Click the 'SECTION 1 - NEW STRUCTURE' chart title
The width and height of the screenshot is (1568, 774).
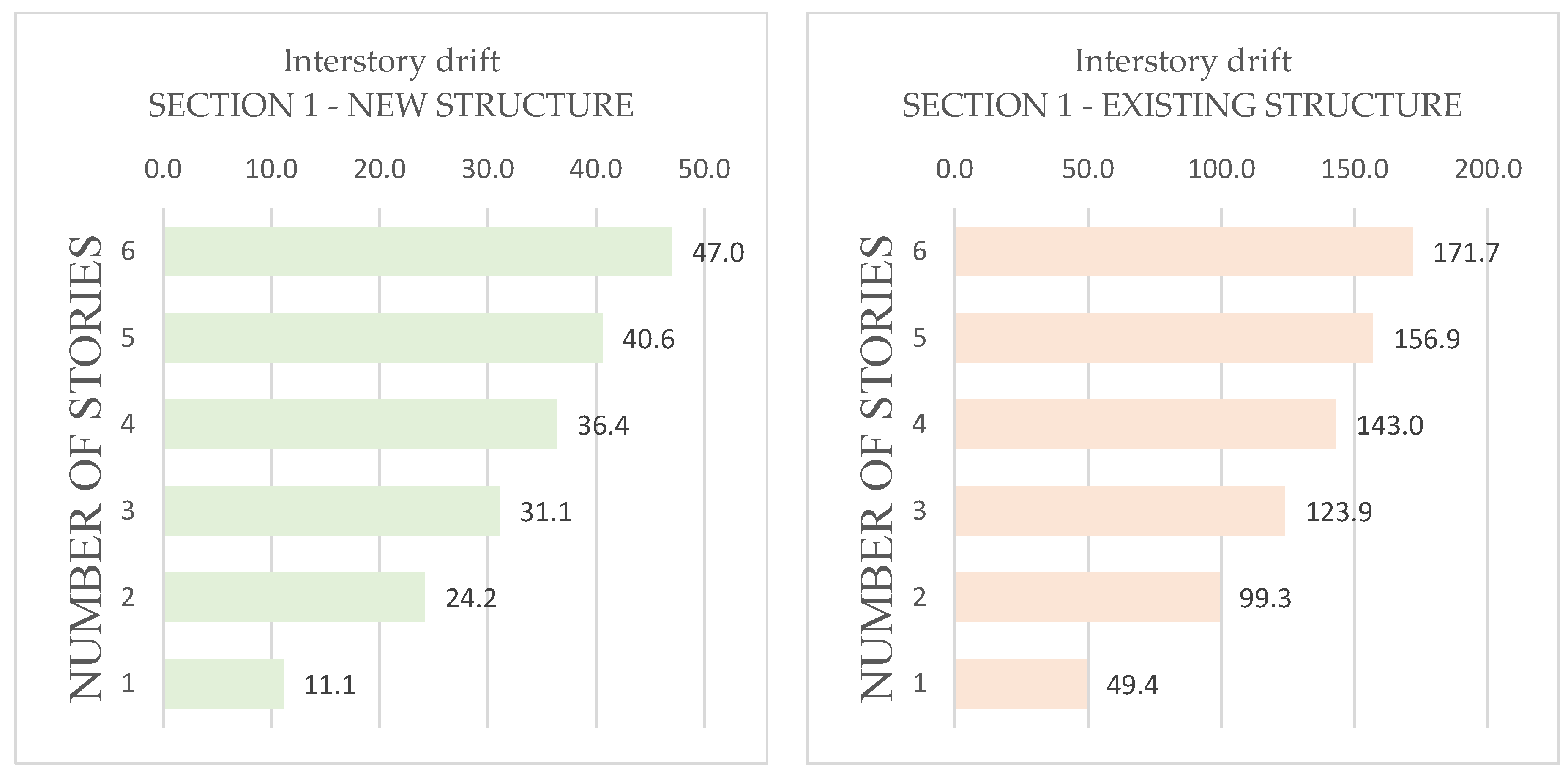[x=391, y=105]
